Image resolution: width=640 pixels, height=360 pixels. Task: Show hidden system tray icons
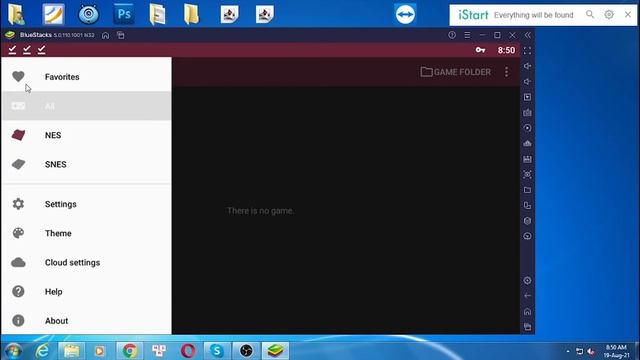(568, 351)
